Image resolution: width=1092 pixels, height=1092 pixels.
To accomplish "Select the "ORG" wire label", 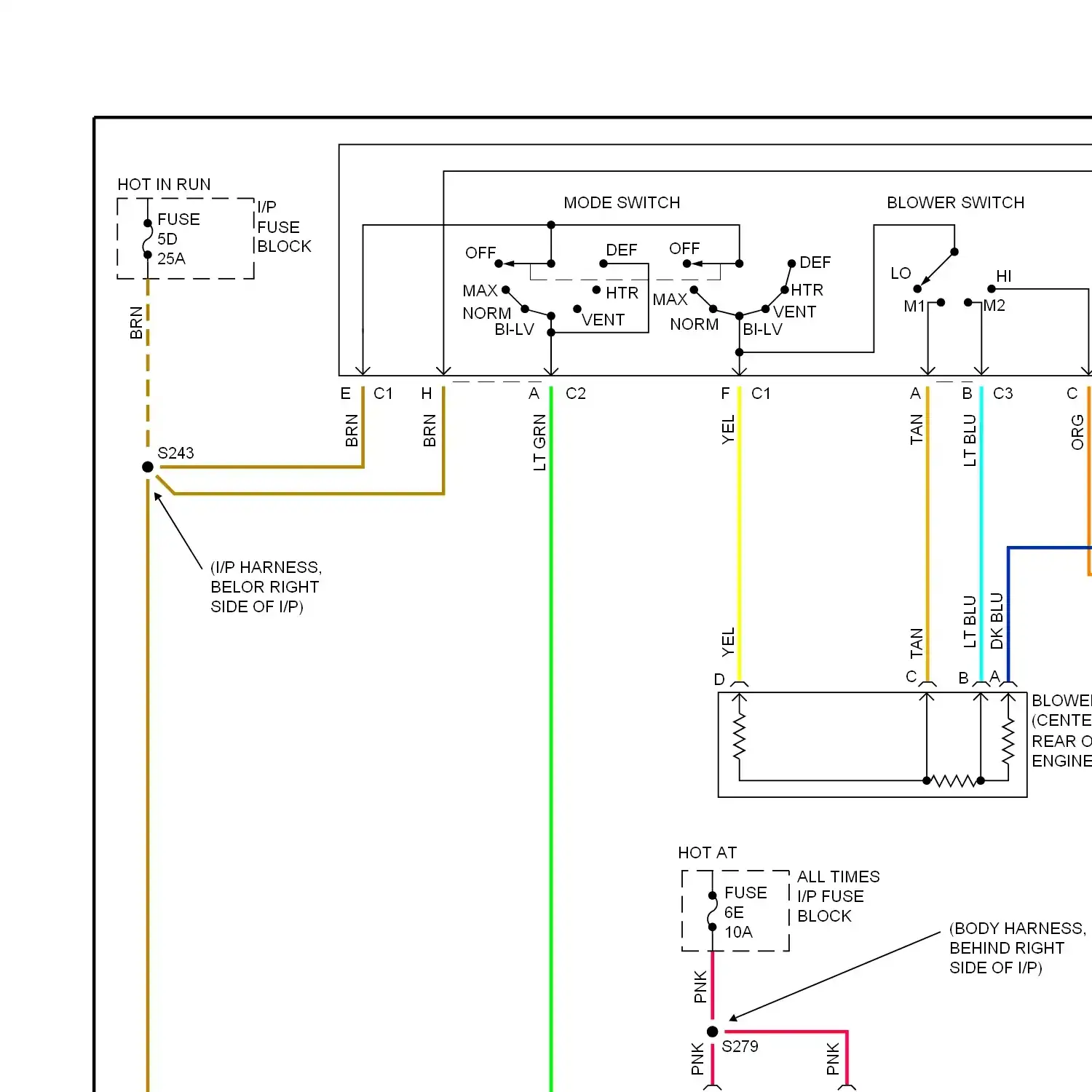I will tap(1077, 432).
